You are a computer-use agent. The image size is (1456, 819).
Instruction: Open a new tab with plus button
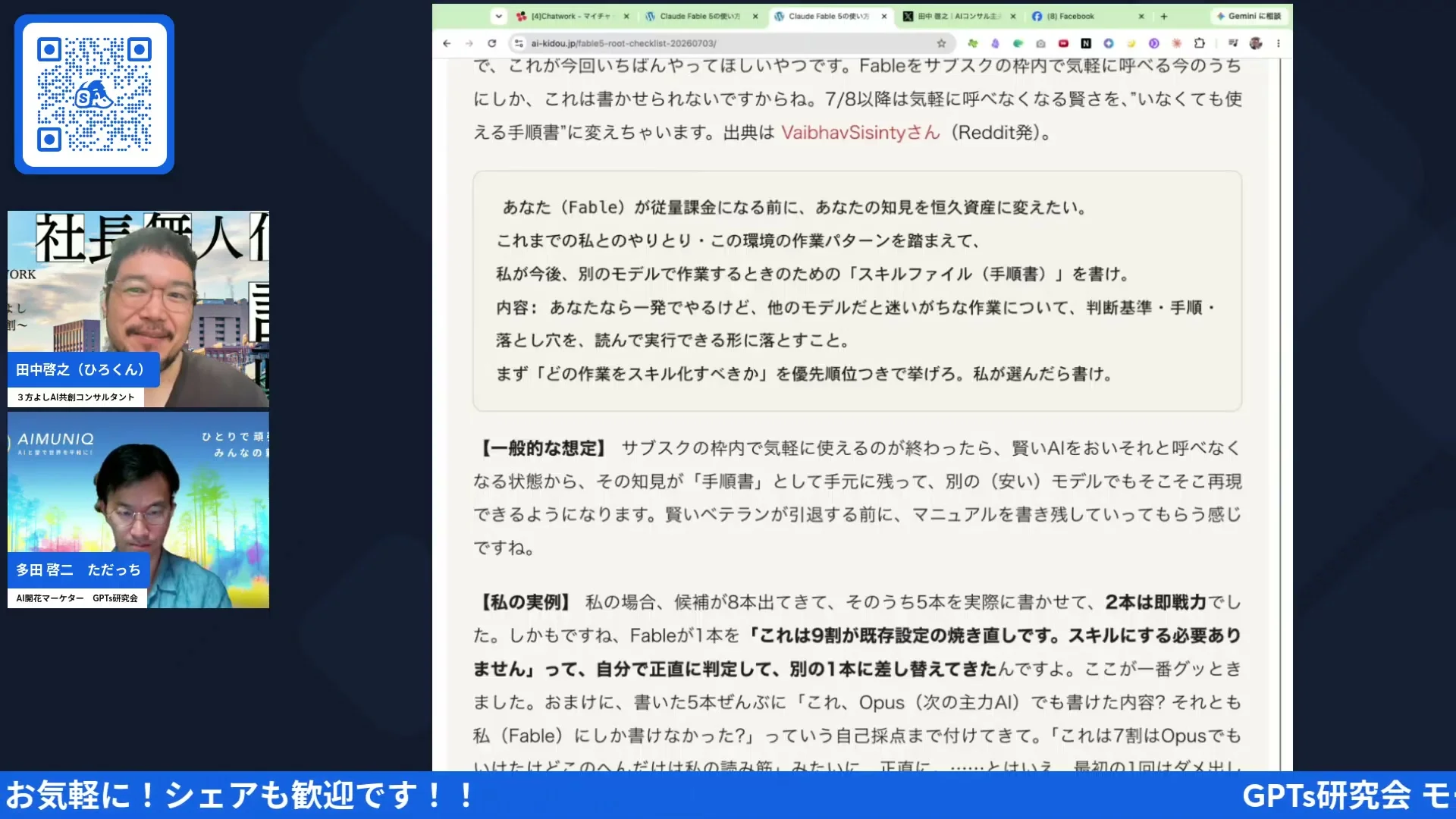click(1164, 16)
